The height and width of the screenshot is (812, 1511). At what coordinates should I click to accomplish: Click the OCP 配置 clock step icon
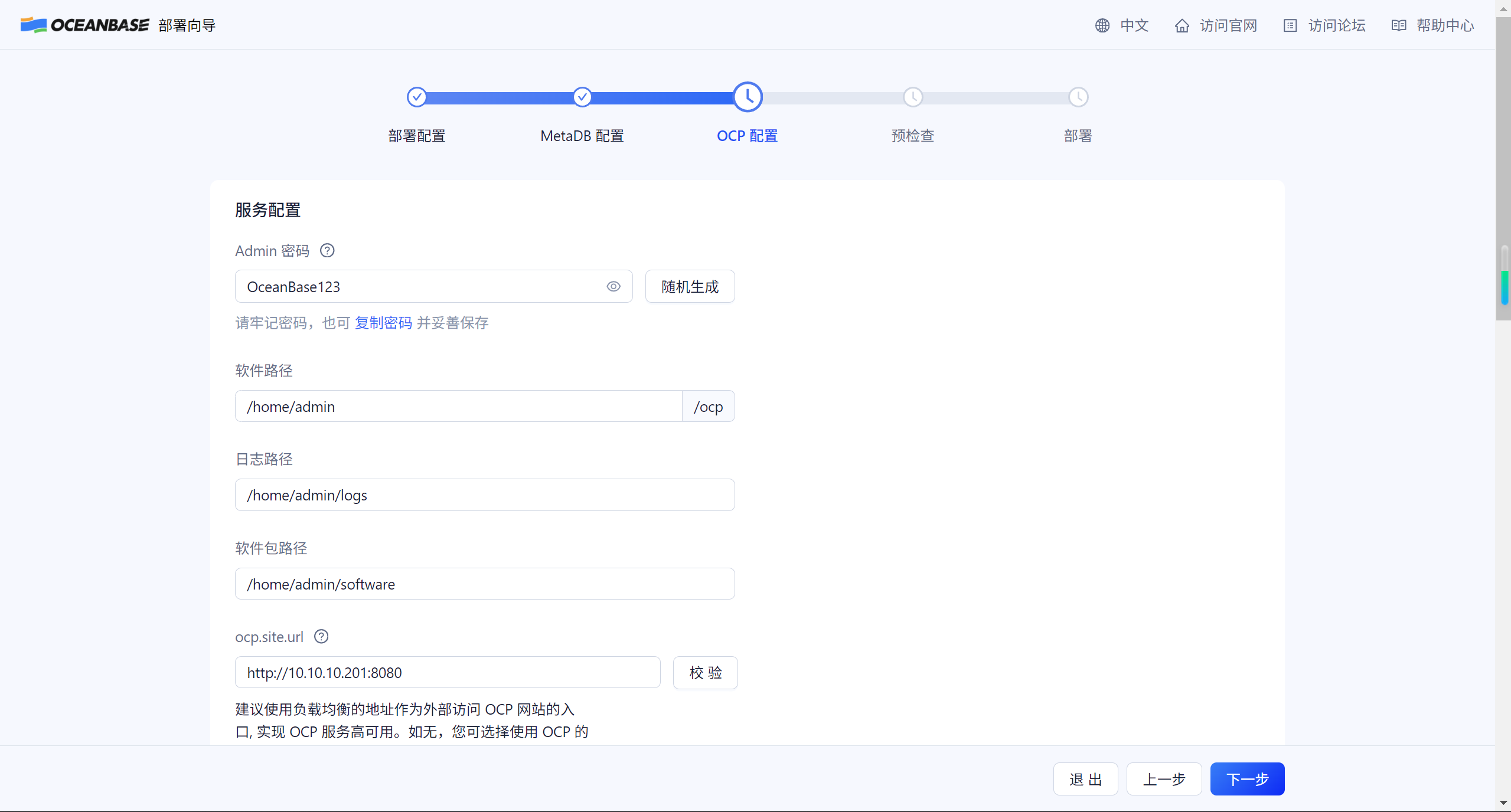748,97
